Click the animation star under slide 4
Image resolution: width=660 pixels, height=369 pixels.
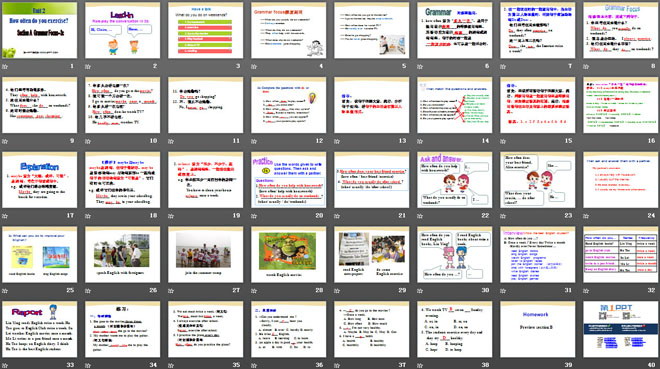click(254, 66)
